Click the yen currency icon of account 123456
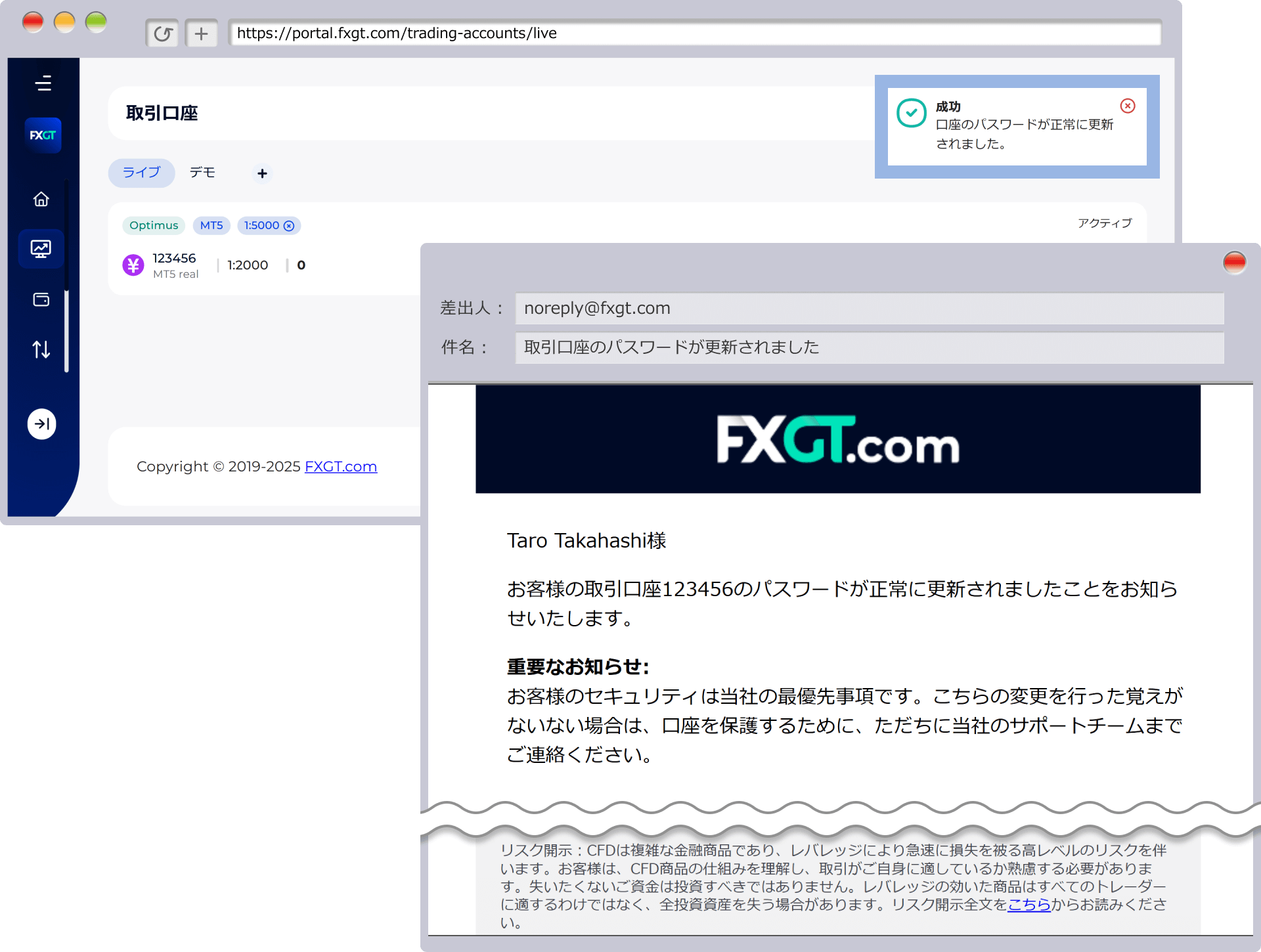This screenshot has width=1261, height=952. pyautogui.click(x=133, y=265)
